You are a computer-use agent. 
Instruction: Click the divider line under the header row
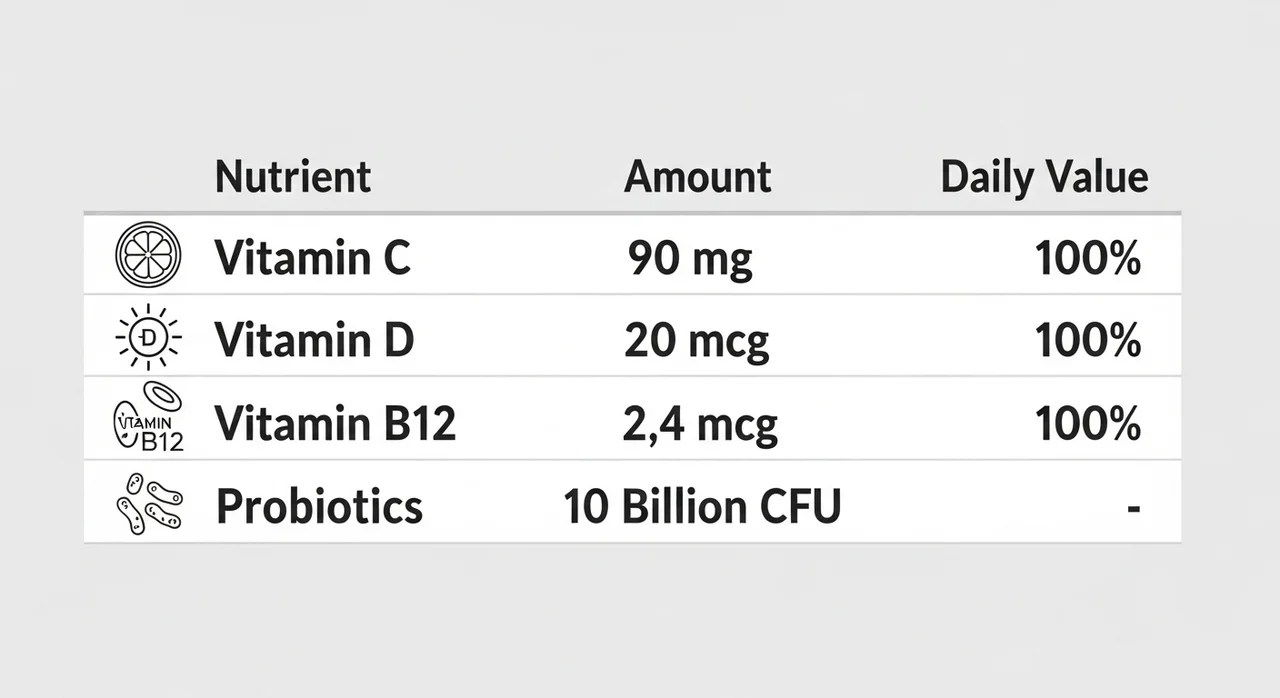coord(632,213)
